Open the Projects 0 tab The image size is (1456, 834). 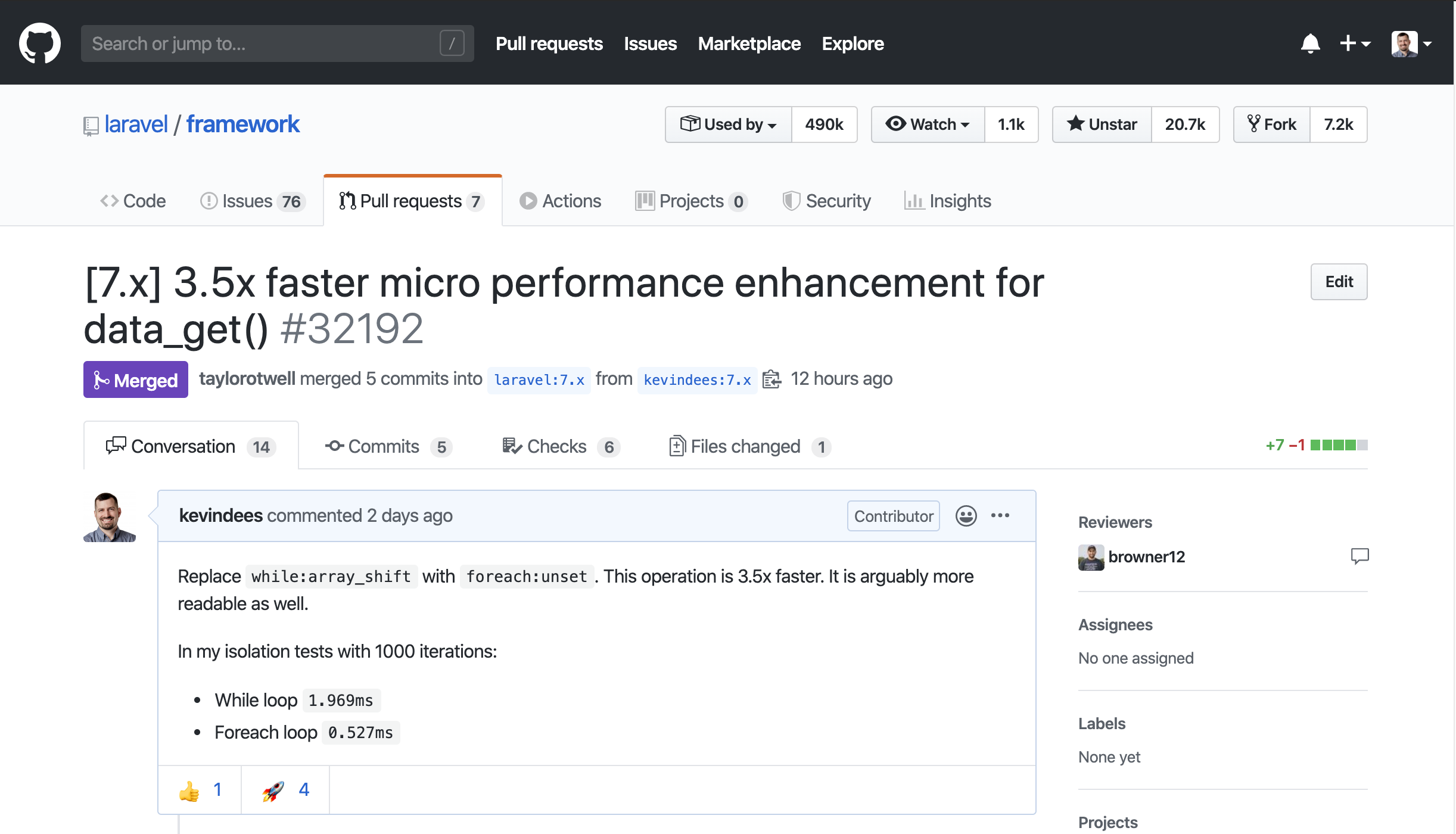click(x=691, y=201)
